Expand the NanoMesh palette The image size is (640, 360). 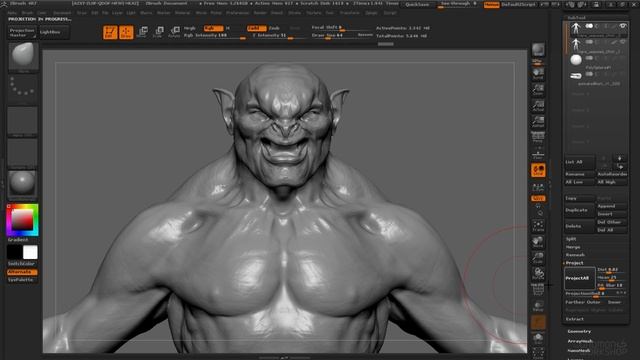point(579,351)
